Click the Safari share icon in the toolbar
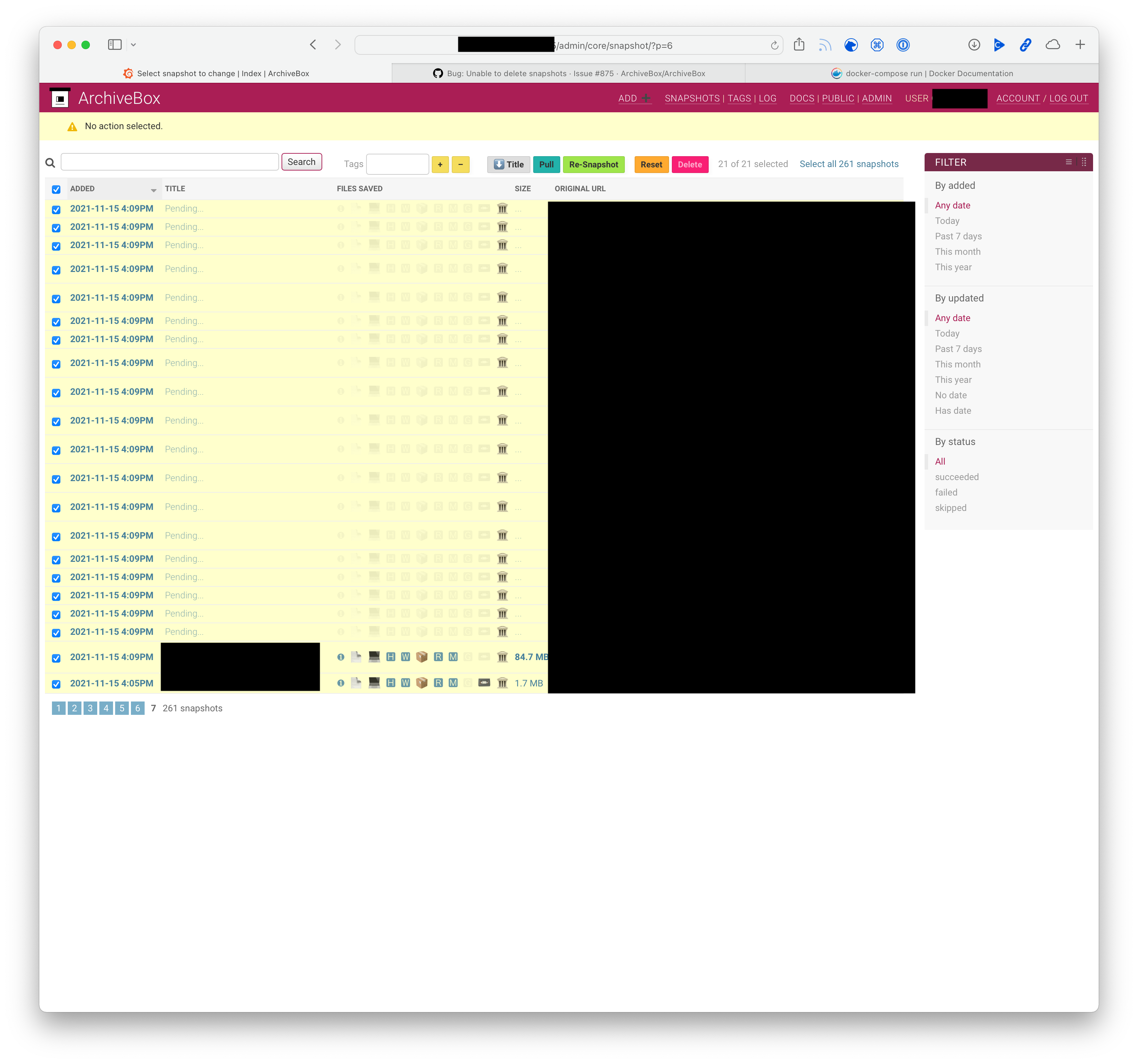 pyautogui.click(x=799, y=45)
